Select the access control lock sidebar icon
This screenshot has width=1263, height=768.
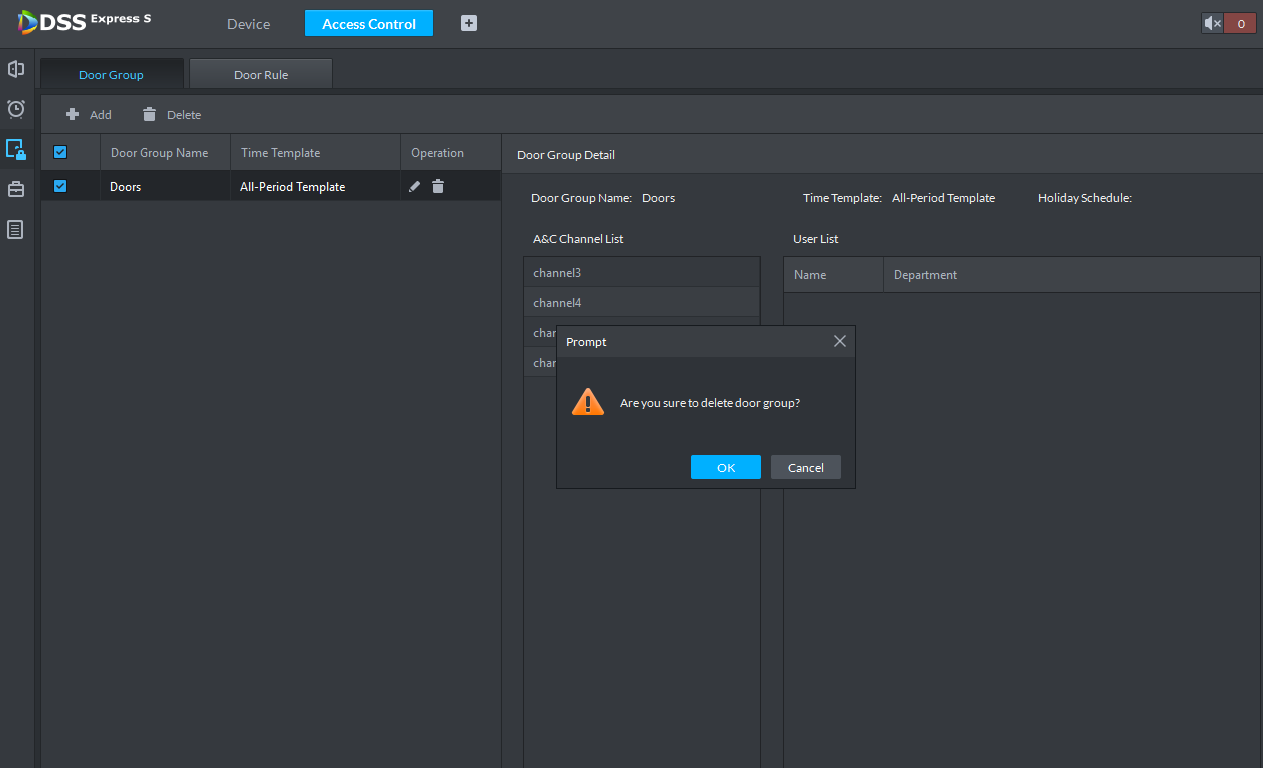pyautogui.click(x=16, y=150)
